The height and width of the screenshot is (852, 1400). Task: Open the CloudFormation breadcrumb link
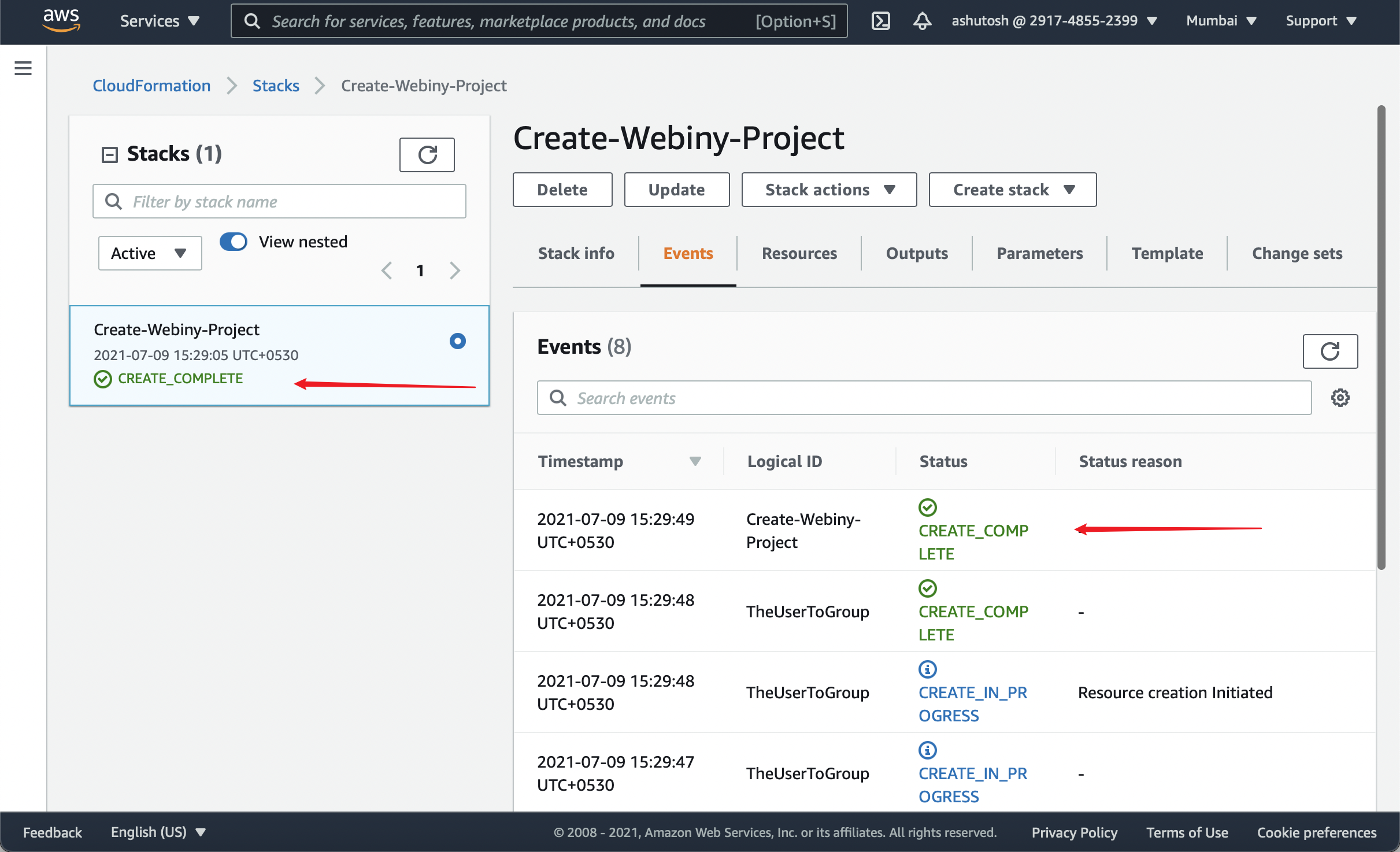(x=151, y=86)
